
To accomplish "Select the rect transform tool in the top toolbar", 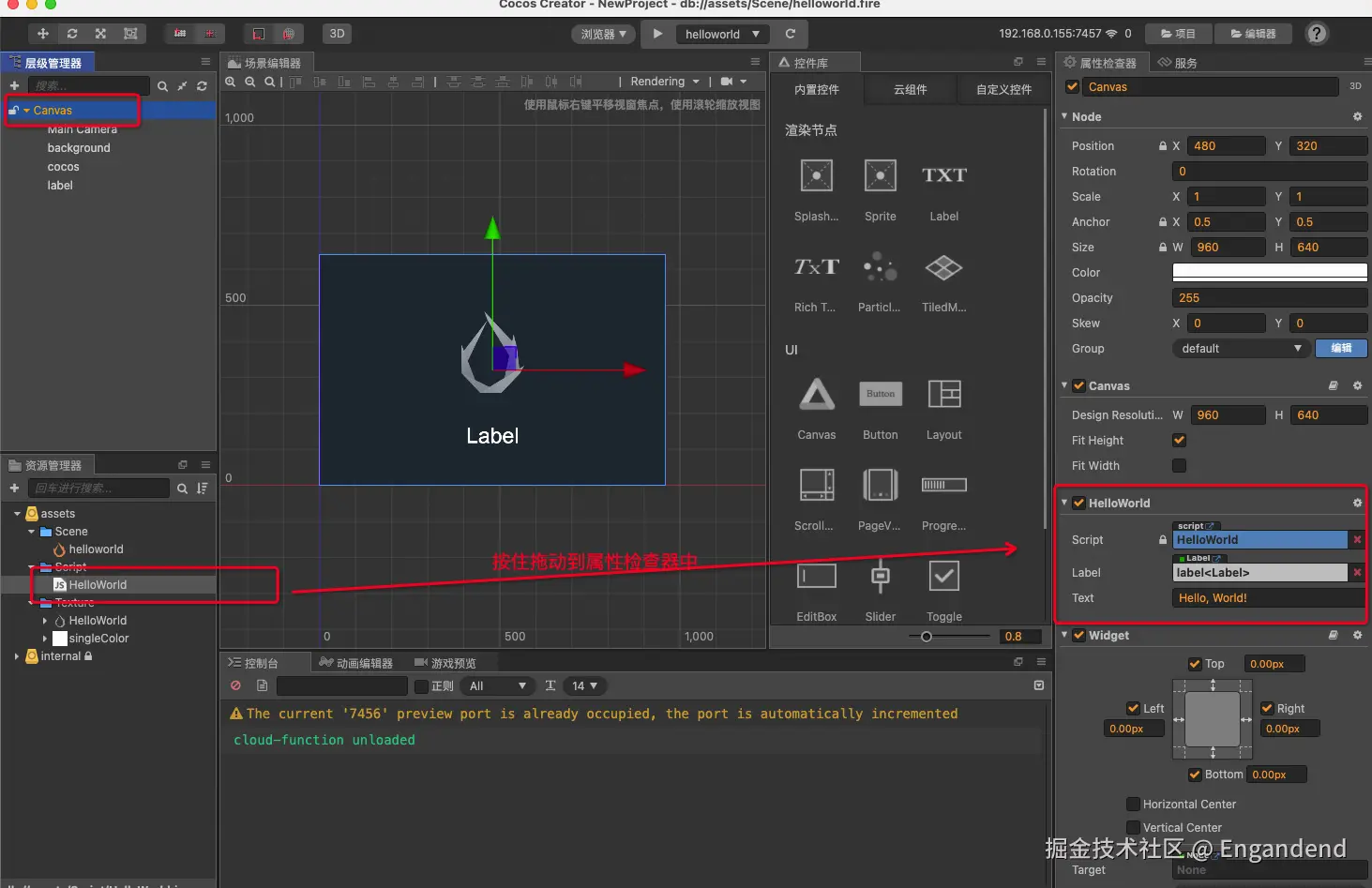I will 130,34.
